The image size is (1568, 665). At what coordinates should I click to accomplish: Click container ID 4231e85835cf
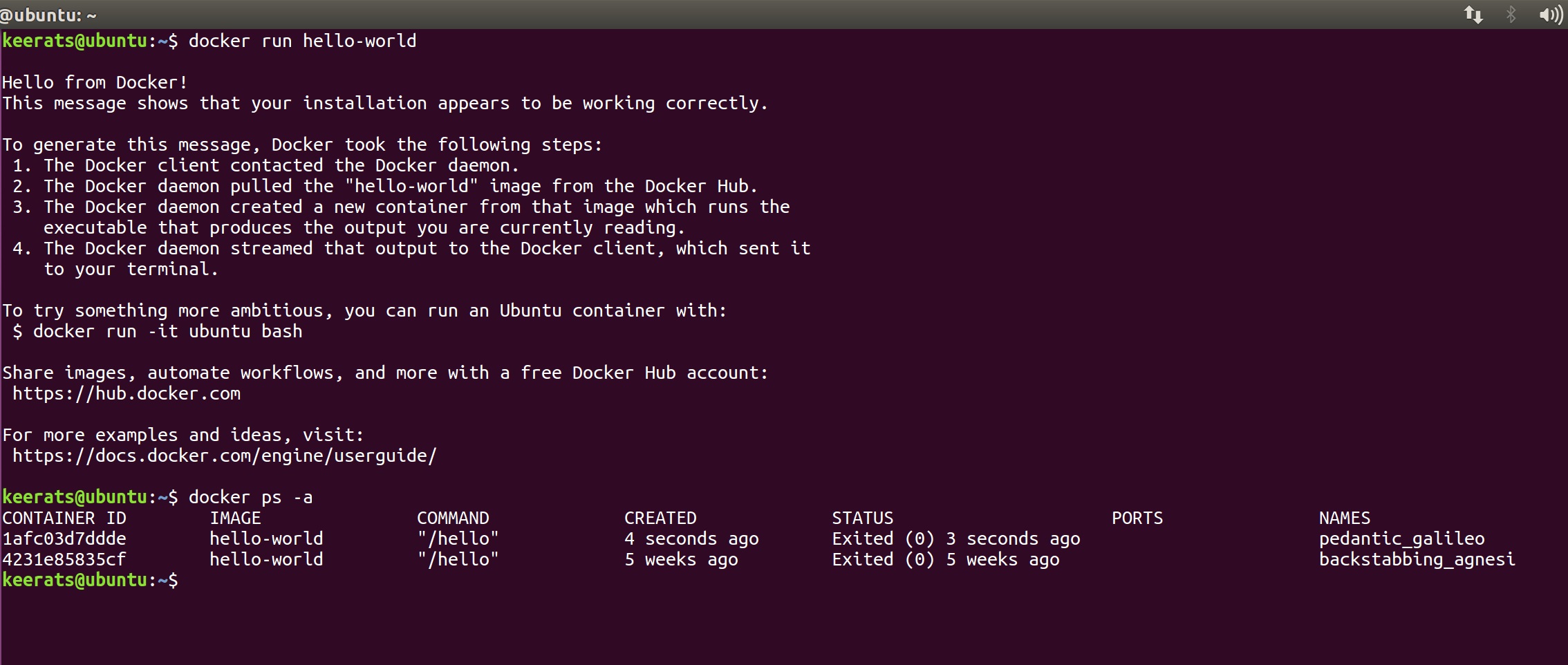(x=64, y=559)
